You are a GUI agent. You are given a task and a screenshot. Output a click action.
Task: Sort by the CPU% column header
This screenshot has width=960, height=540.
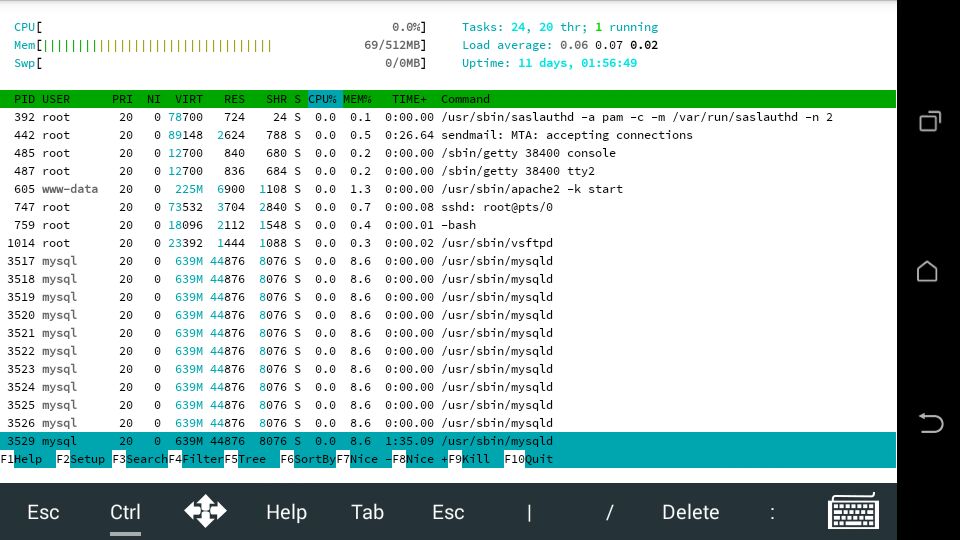tap(323, 99)
